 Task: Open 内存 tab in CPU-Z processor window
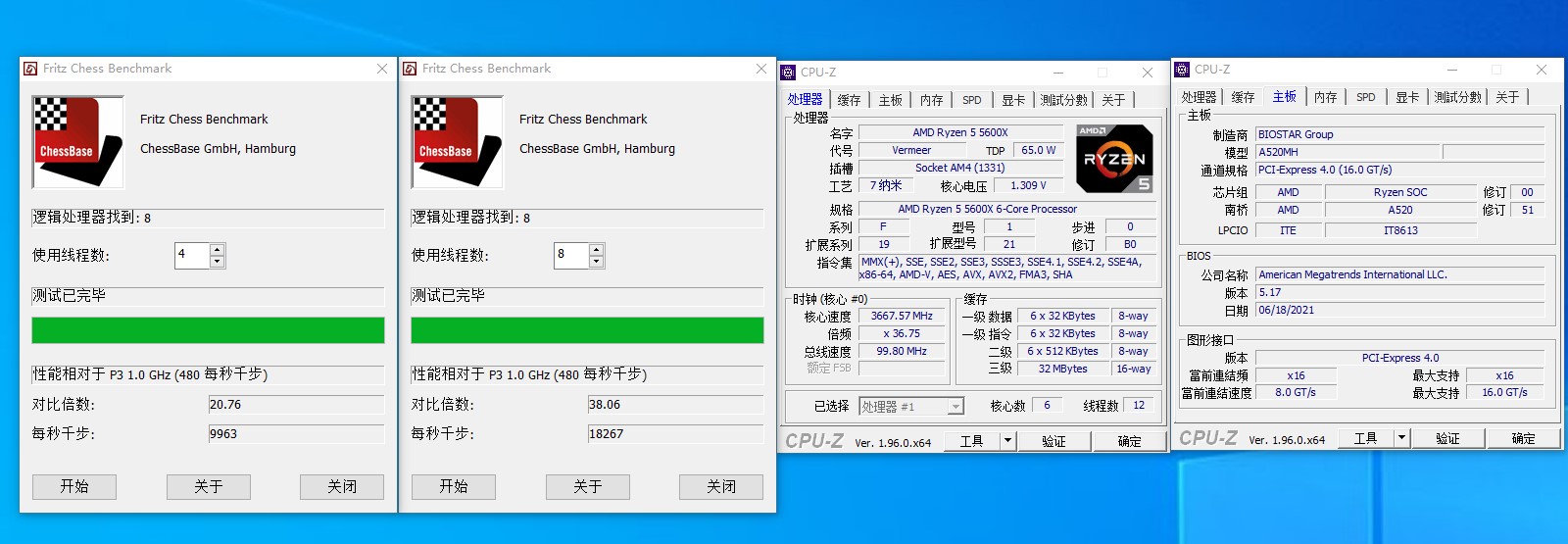click(931, 100)
